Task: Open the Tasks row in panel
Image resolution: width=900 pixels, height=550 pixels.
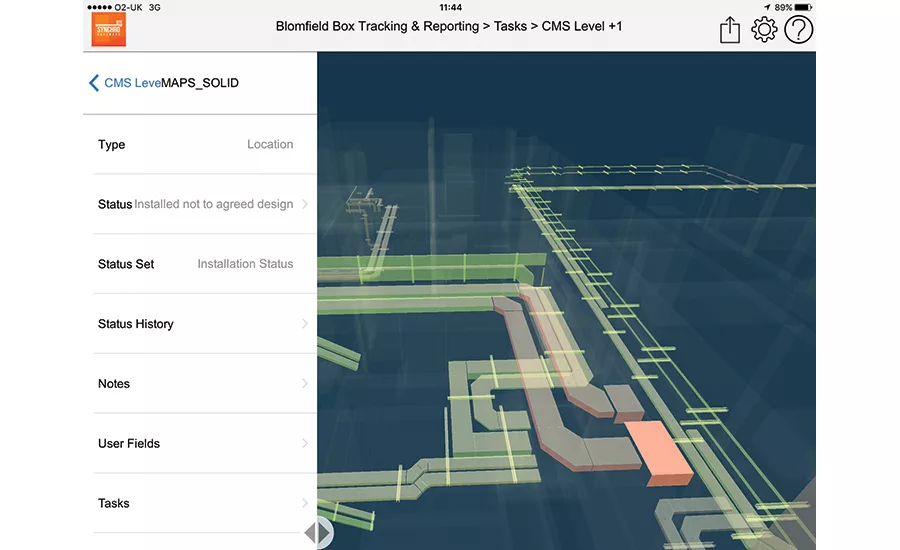Action: click(x=204, y=503)
